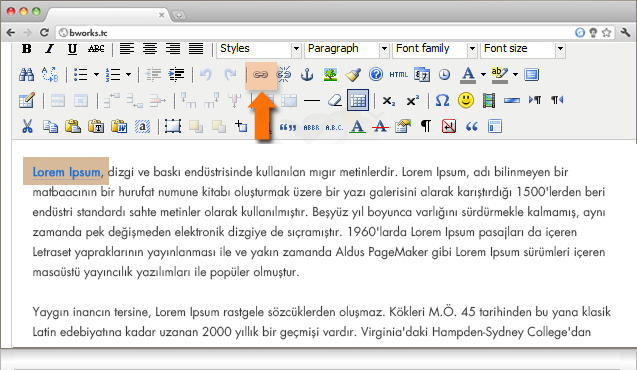The width and height of the screenshot is (637, 370).
Task: Align text left
Action: coord(127,49)
